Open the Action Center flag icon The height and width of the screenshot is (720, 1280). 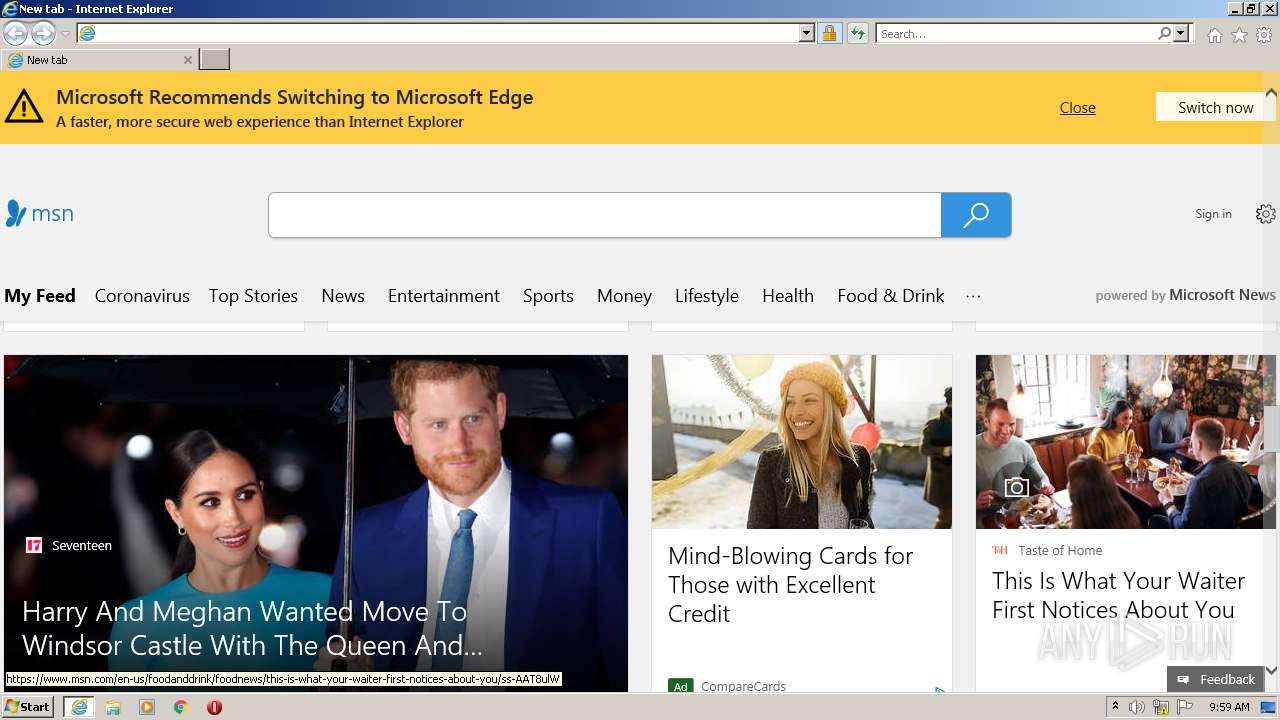[x=1185, y=707]
